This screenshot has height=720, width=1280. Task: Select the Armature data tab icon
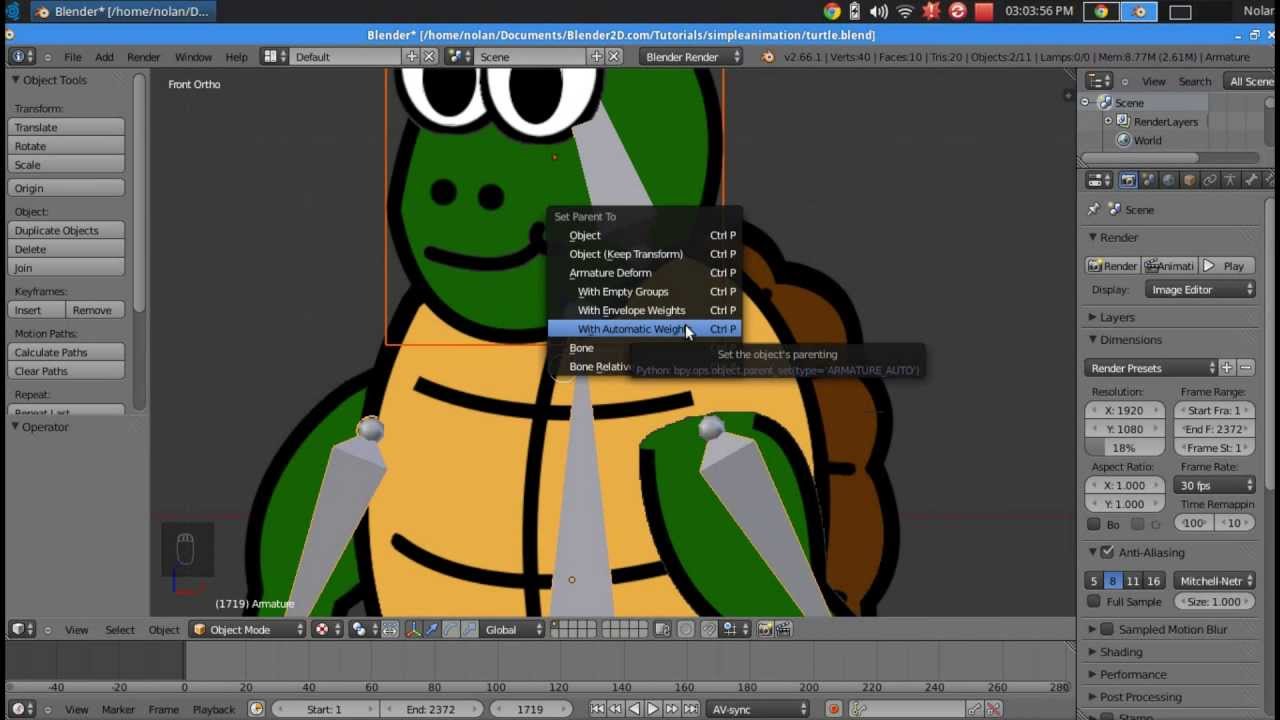(1230, 180)
